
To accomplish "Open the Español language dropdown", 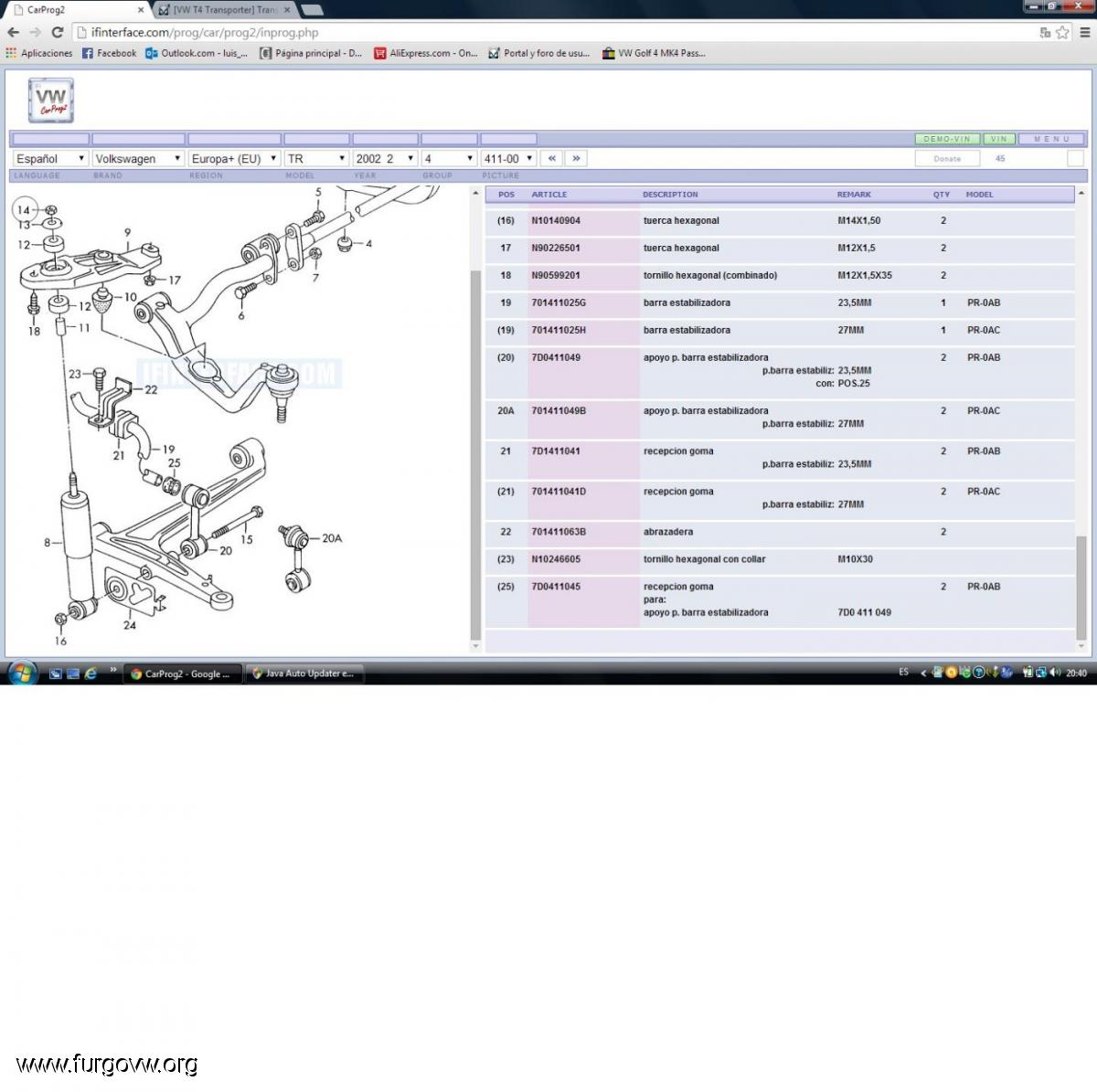I will coord(50,158).
